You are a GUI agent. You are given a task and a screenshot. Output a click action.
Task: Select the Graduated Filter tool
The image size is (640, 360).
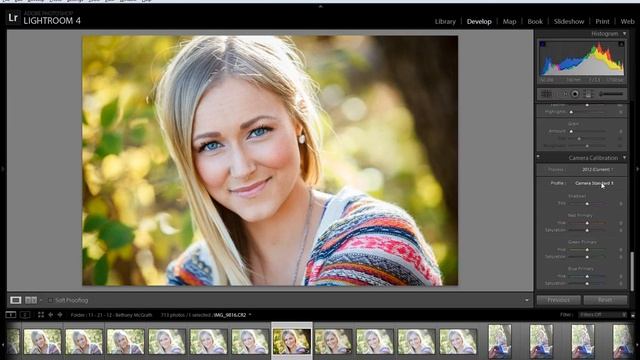pyautogui.click(x=588, y=94)
